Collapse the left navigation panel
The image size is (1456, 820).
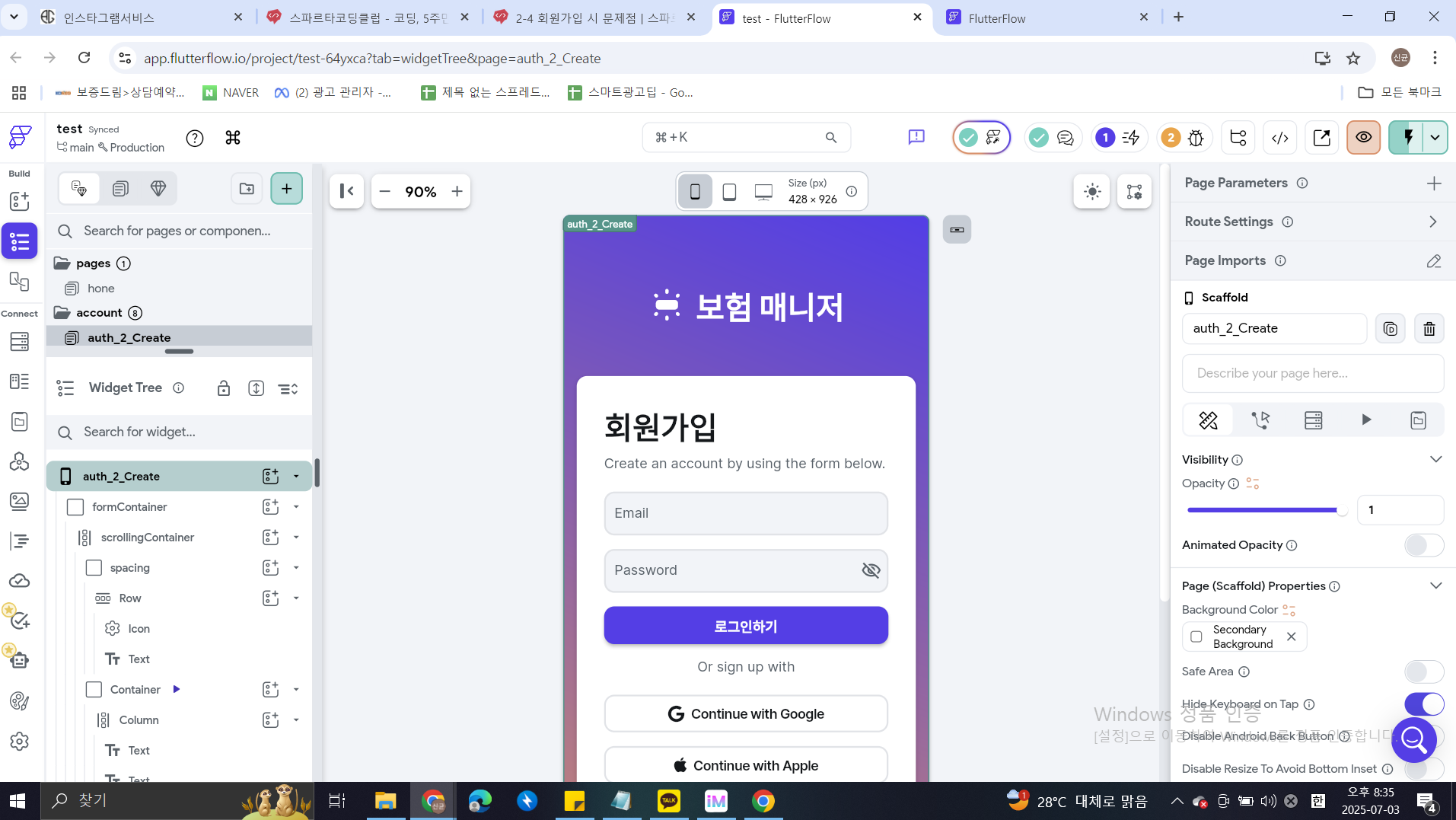click(x=346, y=191)
